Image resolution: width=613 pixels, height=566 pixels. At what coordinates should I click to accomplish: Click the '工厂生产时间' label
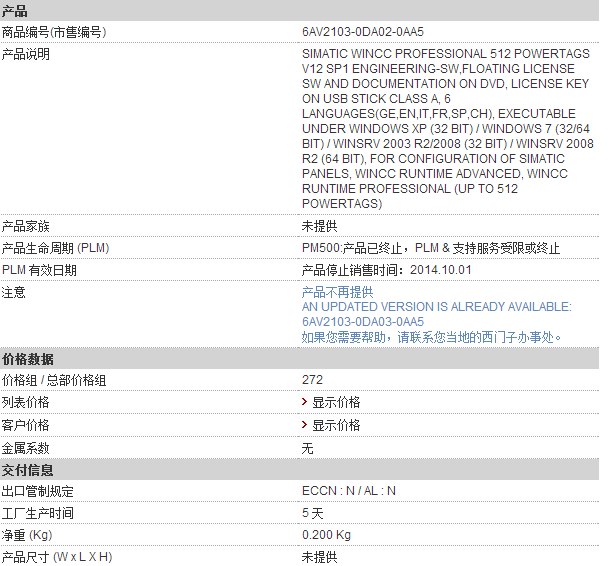[x=38, y=513]
